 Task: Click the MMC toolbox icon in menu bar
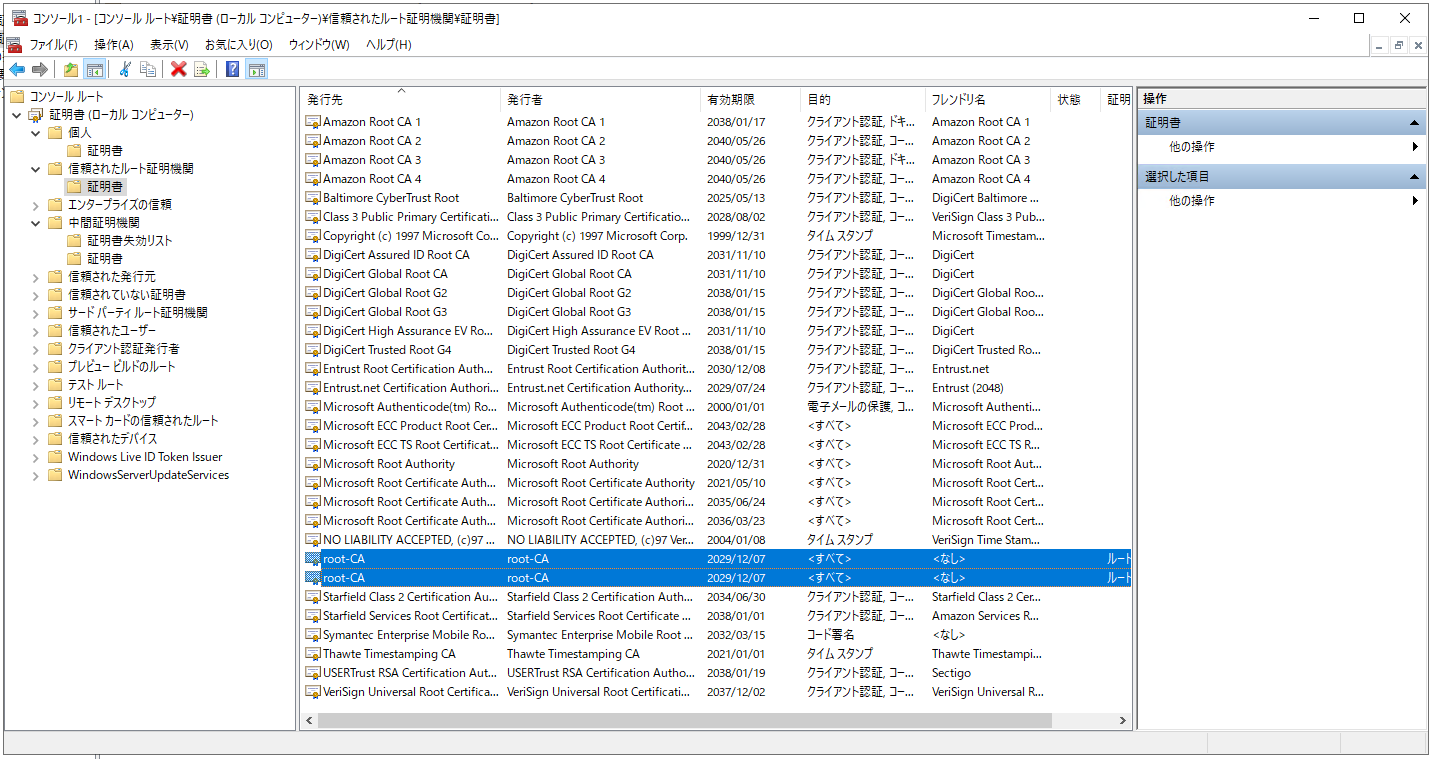click(x=14, y=44)
